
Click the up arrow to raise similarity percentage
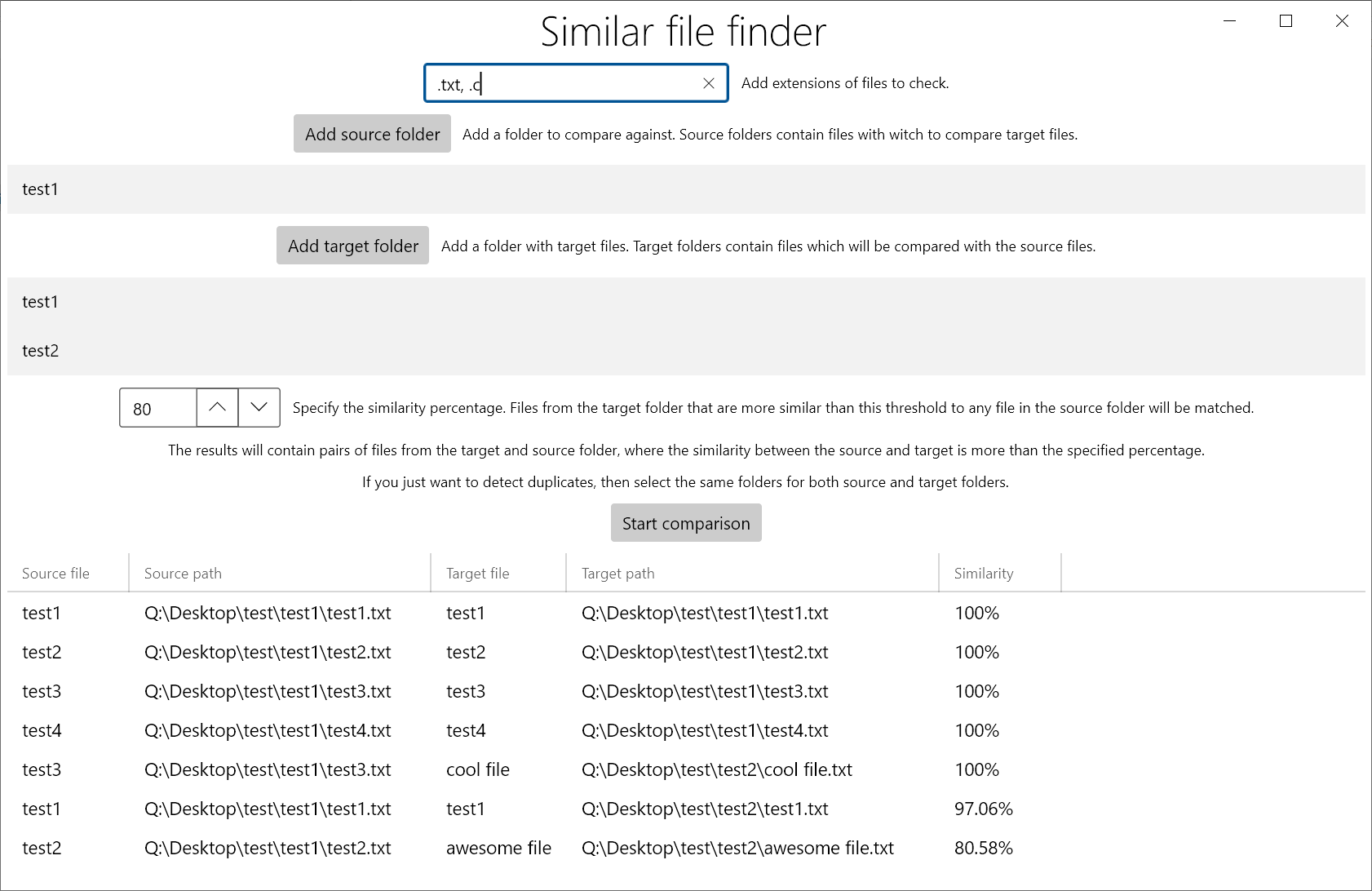216,407
